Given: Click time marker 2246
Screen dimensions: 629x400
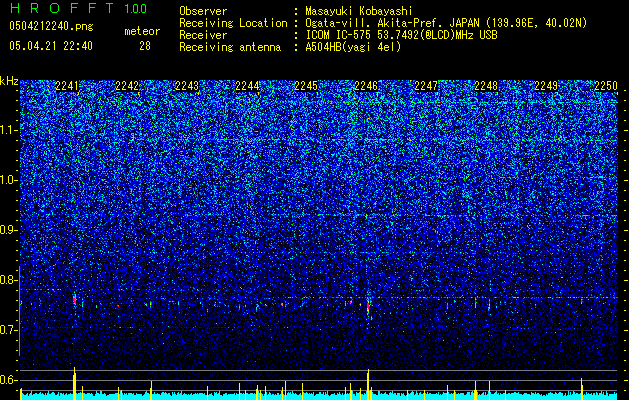Looking at the screenshot, I should pos(366,86).
